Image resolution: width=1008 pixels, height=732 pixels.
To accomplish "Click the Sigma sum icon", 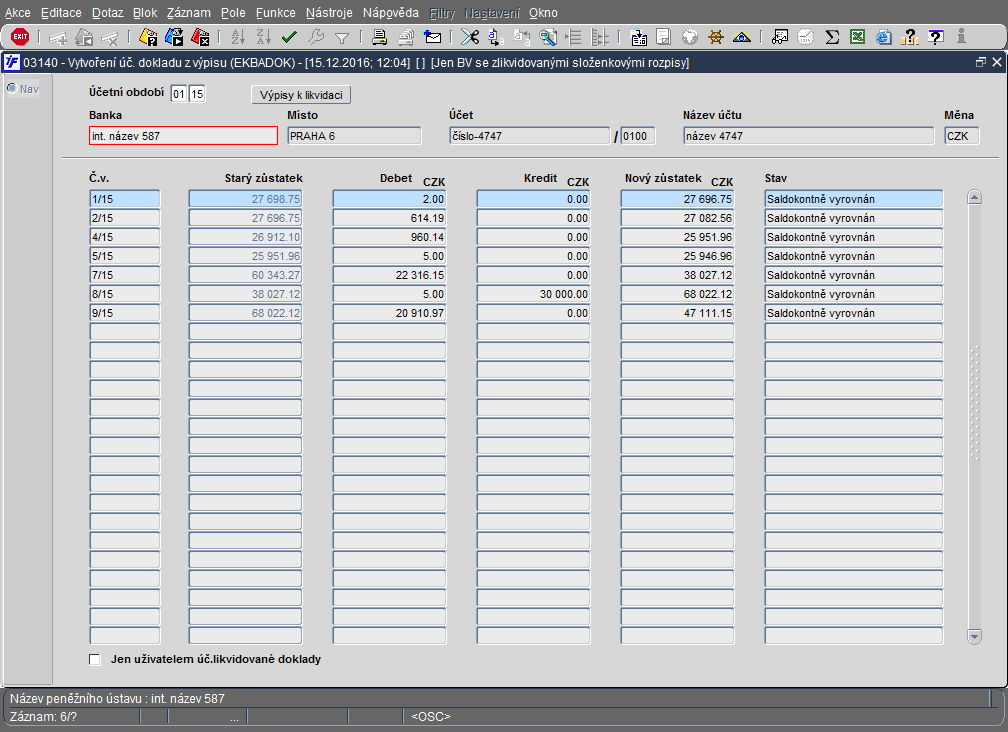I will click(x=832, y=37).
